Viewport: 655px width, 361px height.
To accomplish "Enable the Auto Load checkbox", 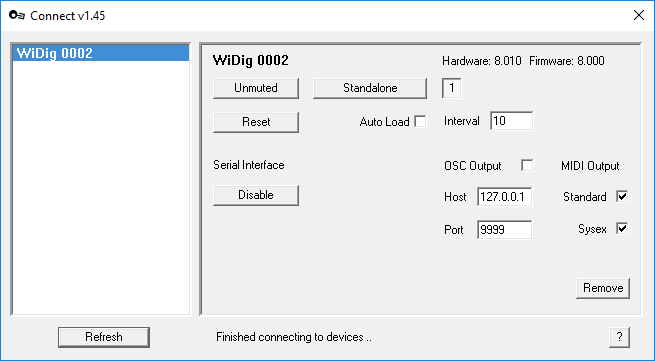I will [420, 122].
